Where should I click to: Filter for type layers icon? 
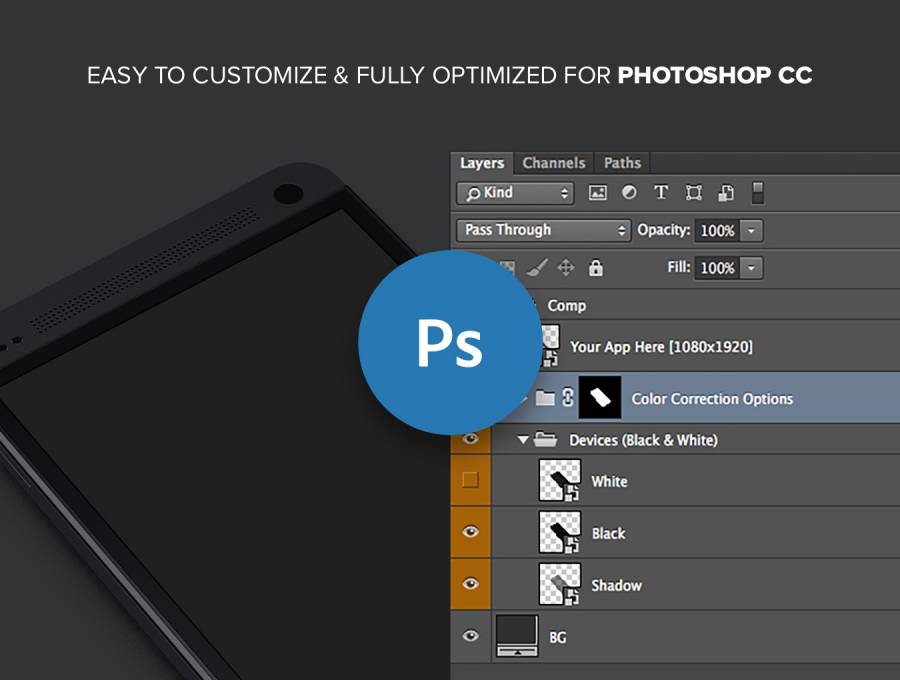point(661,193)
